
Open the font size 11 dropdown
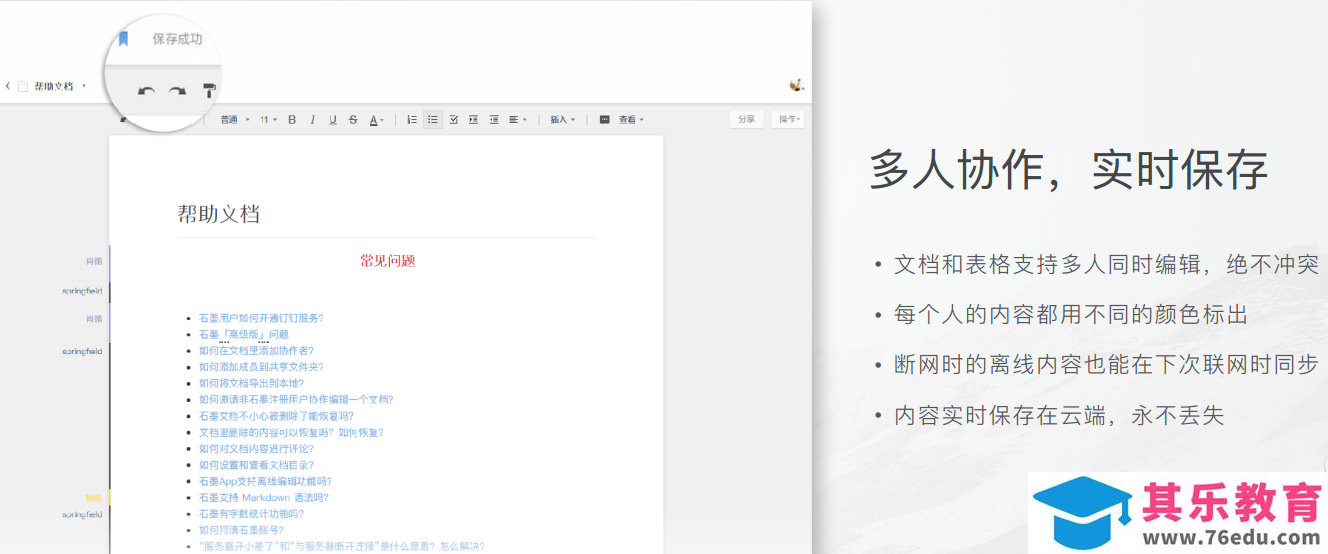pos(267,120)
